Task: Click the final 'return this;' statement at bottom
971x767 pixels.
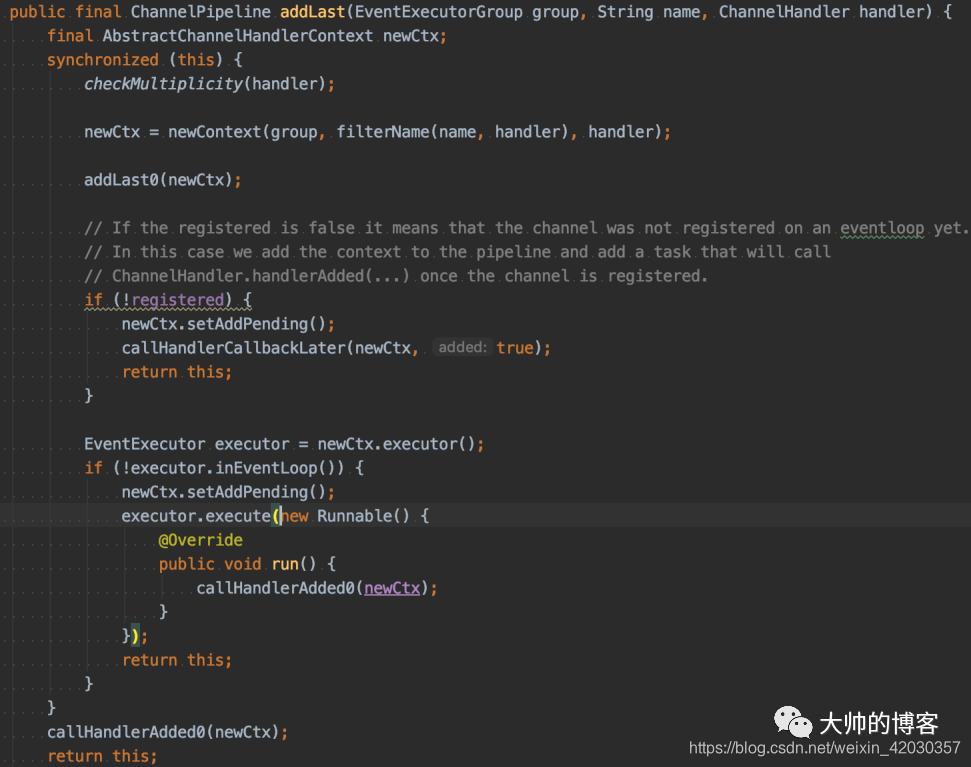Action: click(102, 756)
